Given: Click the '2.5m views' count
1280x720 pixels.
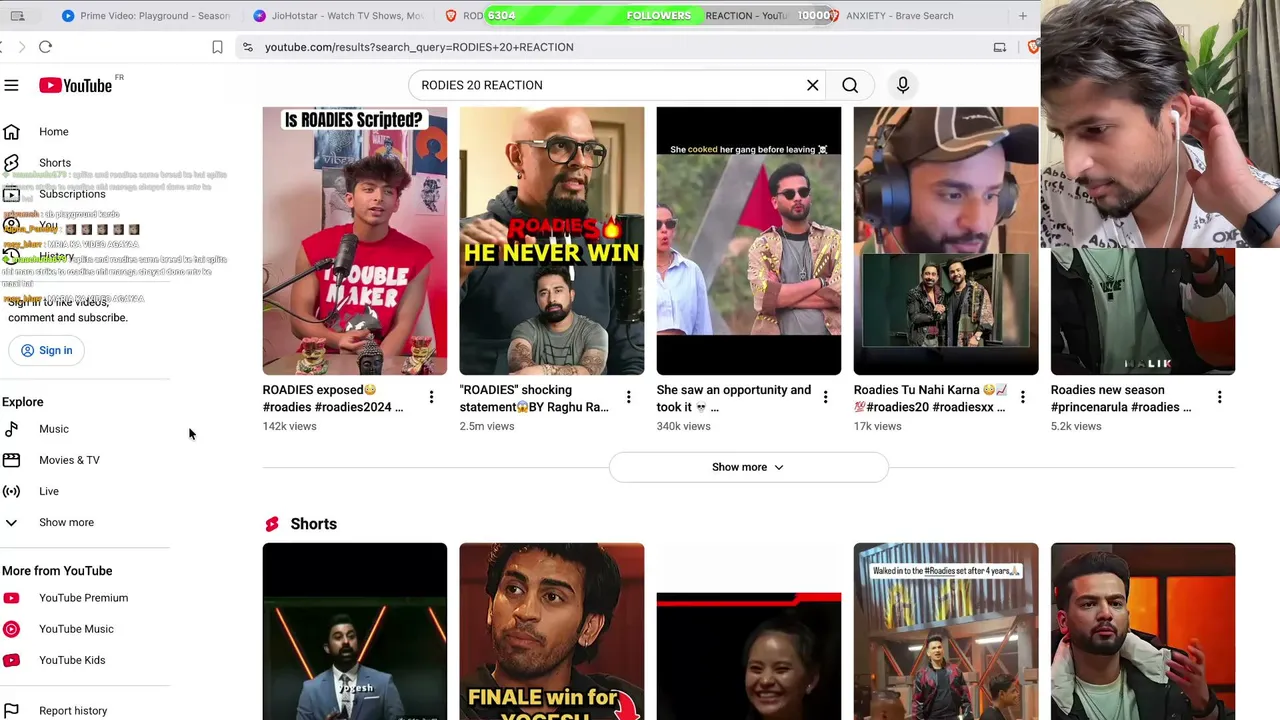Looking at the screenshot, I should (x=487, y=426).
